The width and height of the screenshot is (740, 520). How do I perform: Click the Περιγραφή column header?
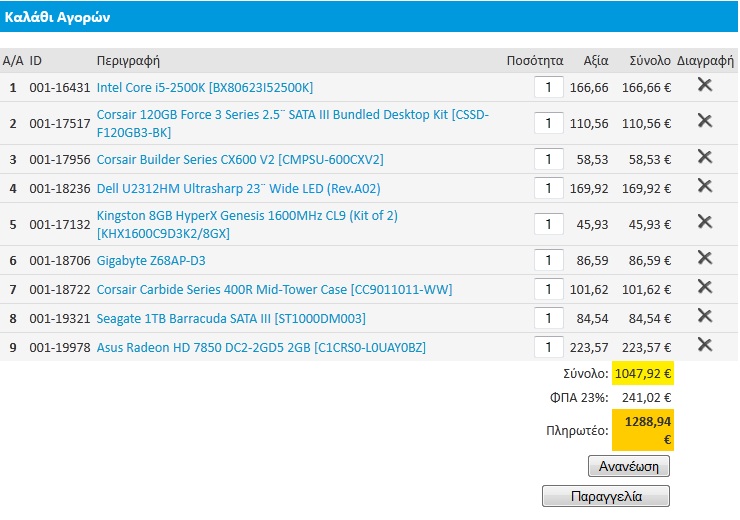(128, 61)
